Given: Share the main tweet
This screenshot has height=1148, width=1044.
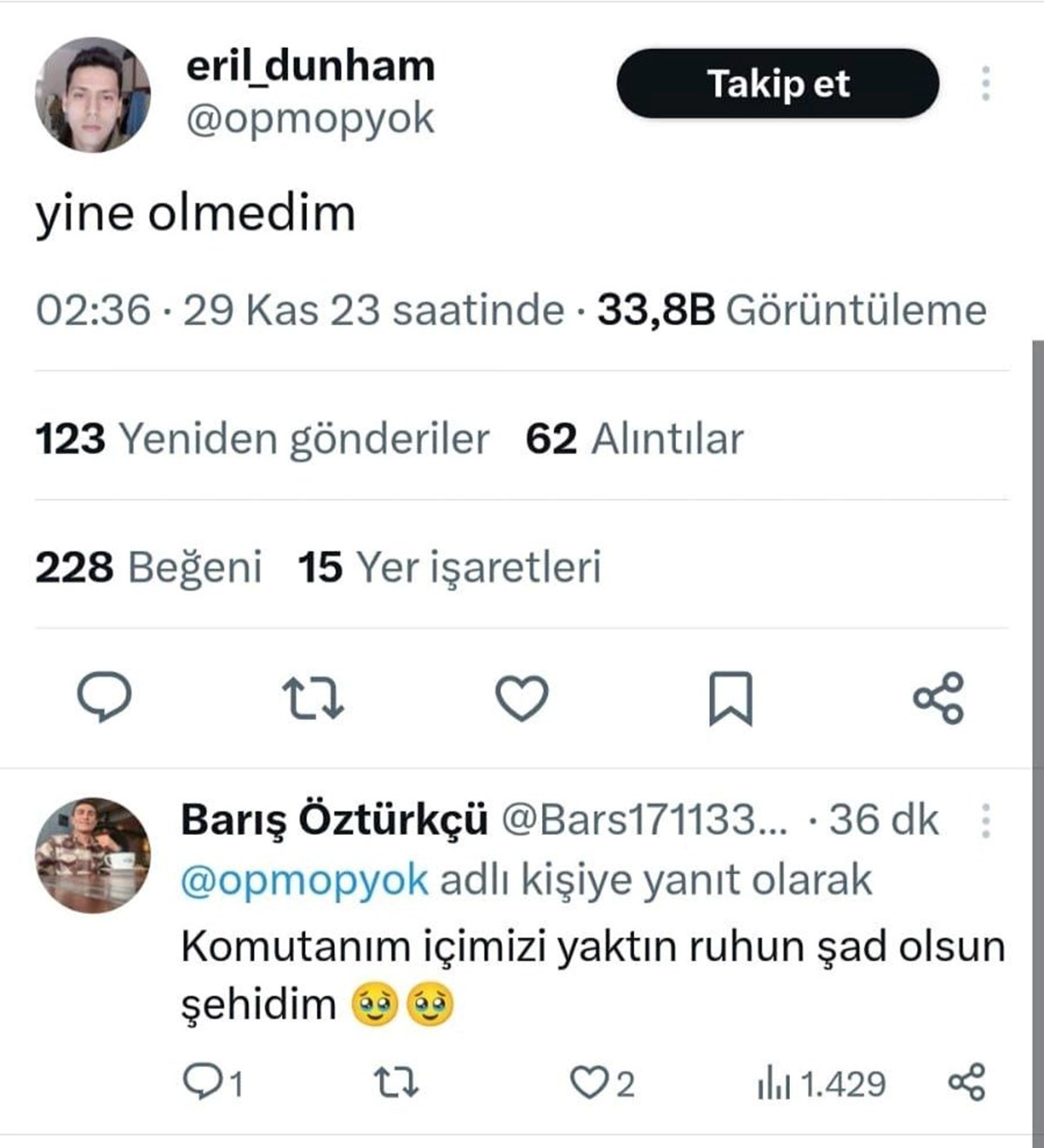Looking at the screenshot, I should click(x=939, y=697).
